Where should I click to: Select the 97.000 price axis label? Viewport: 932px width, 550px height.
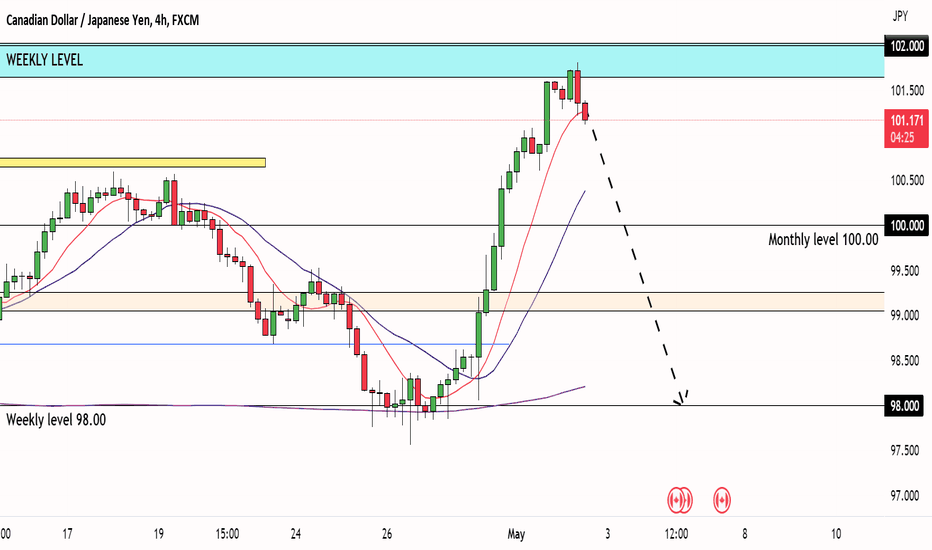(x=907, y=496)
